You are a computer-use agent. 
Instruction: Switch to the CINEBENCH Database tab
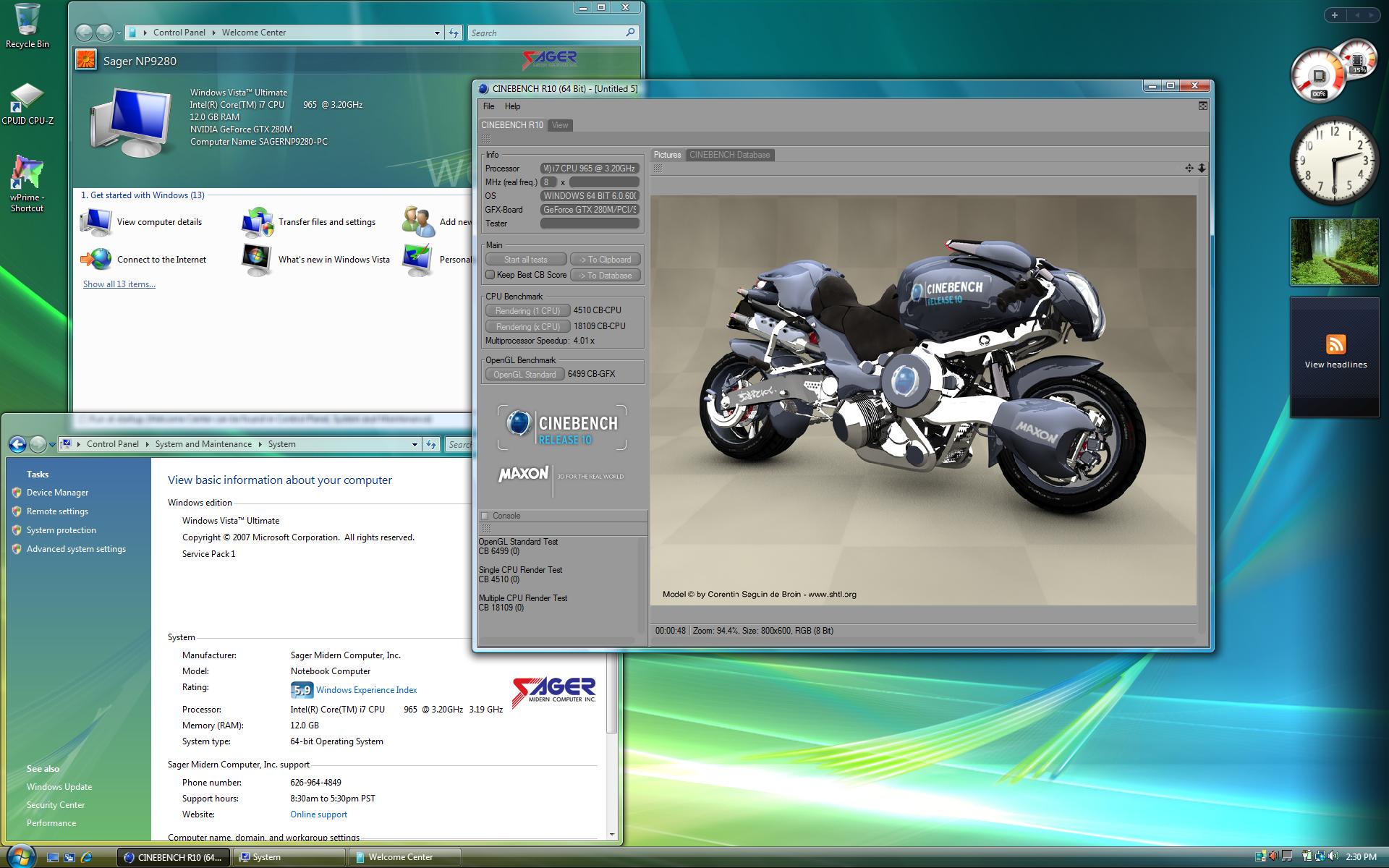point(729,155)
